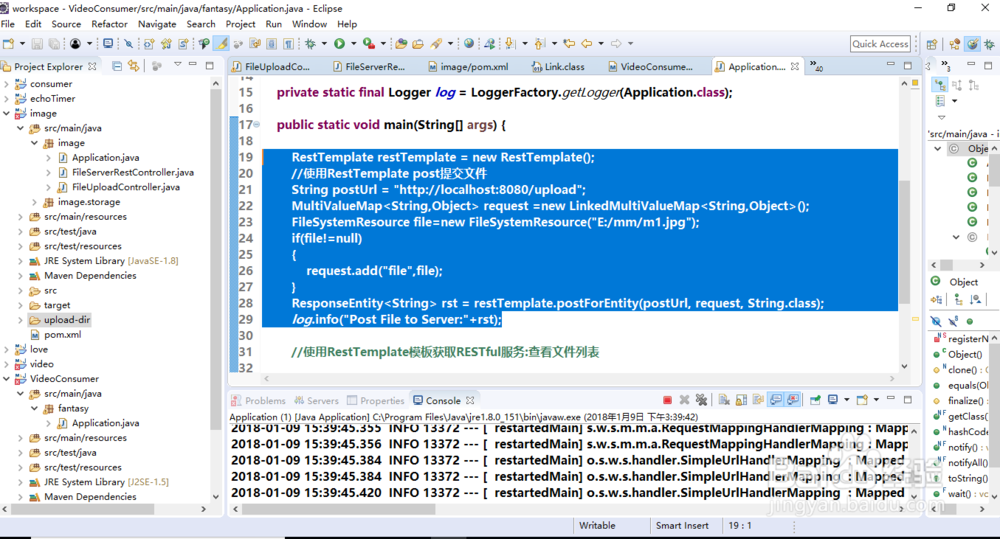Toggle Scroll Lock in Console toolbar
The image size is (1000, 539).
[x=741, y=400]
